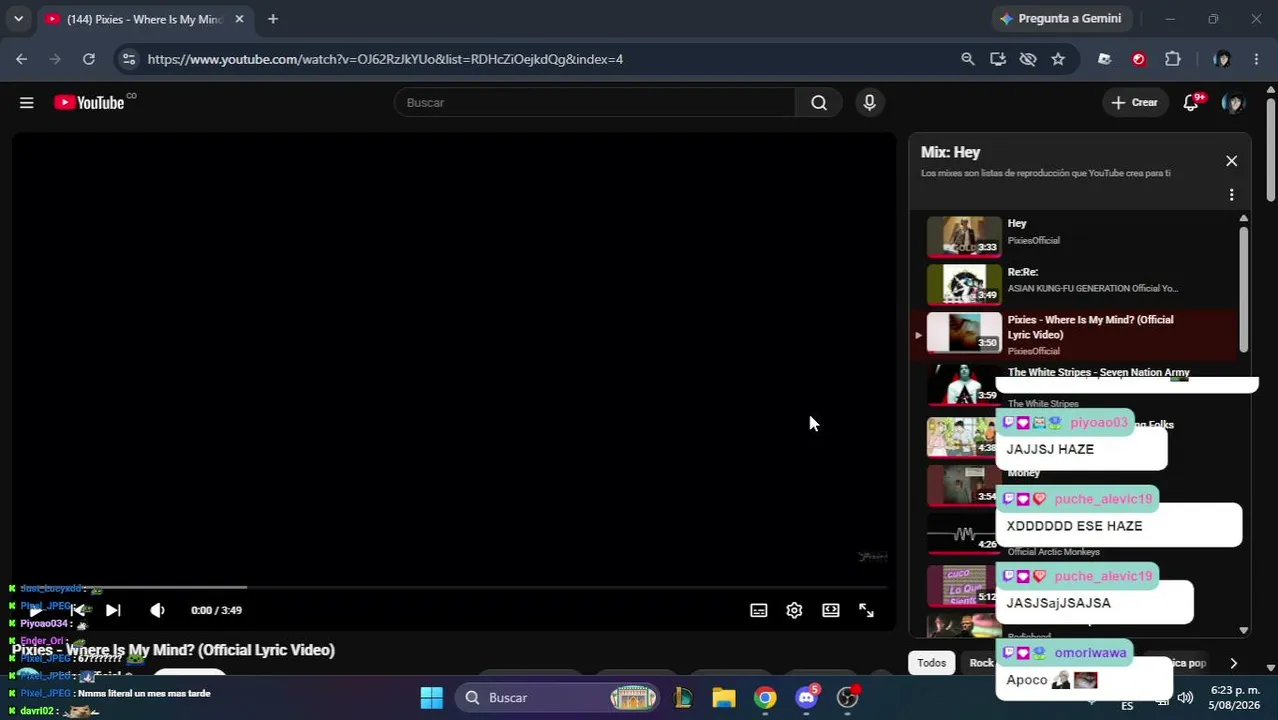Click the playlist panel scrollbar thumb
This screenshot has width=1278, height=720.
(1243, 288)
